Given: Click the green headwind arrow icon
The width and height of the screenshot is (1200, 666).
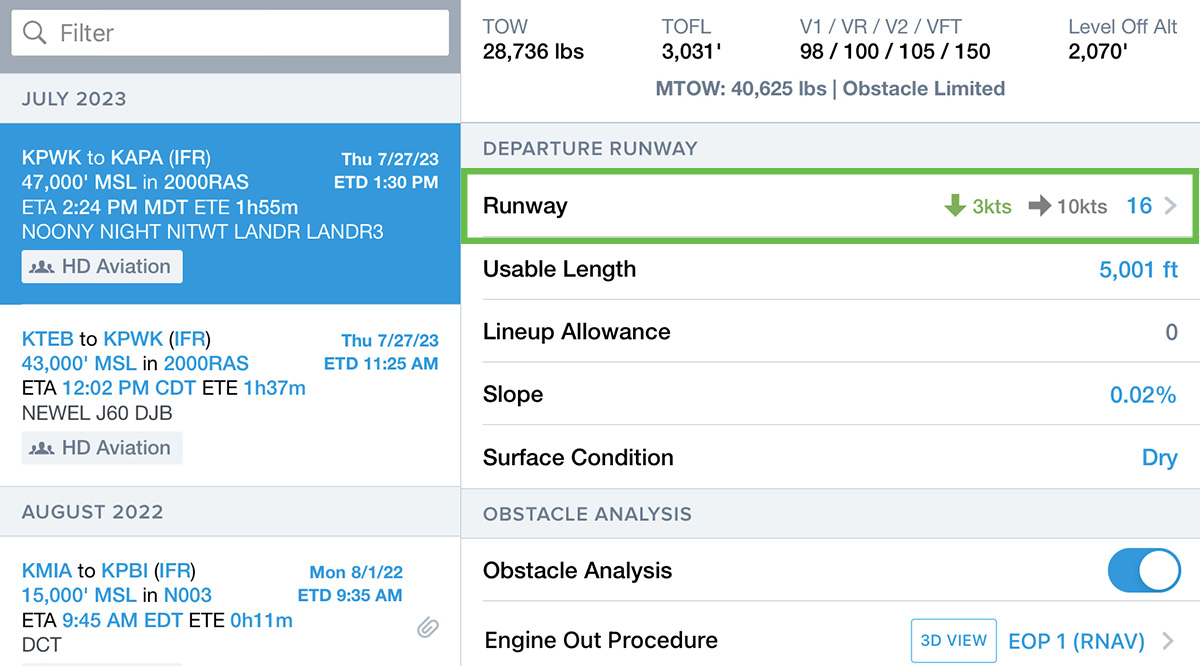Looking at the screenshot, I should pyautogui.click(x=955, y=206).
